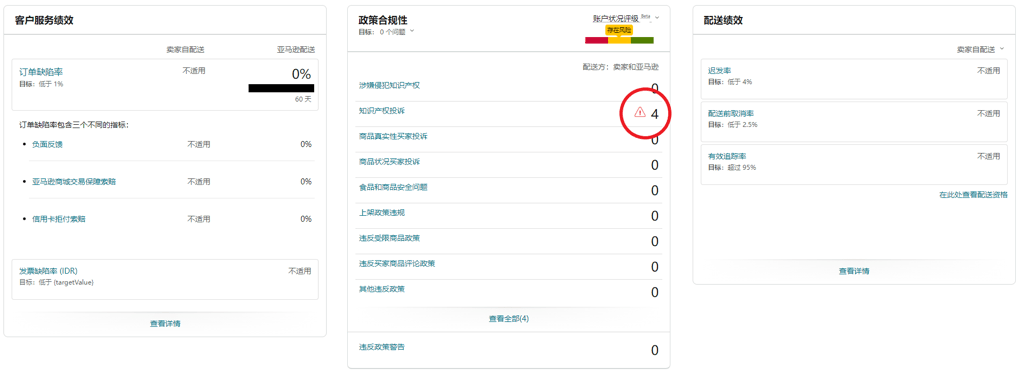The image size is (1022, 372).
Task: Open the 信用卡拒付索赔 link
Action: (x=59, y=219)
